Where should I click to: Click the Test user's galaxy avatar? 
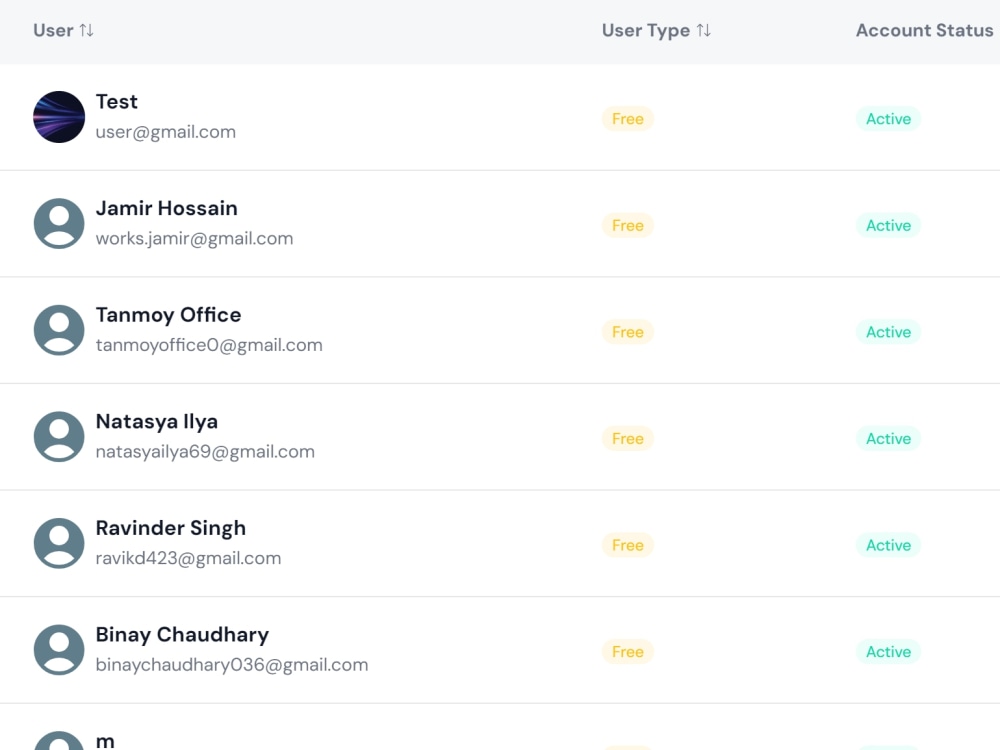59,117
